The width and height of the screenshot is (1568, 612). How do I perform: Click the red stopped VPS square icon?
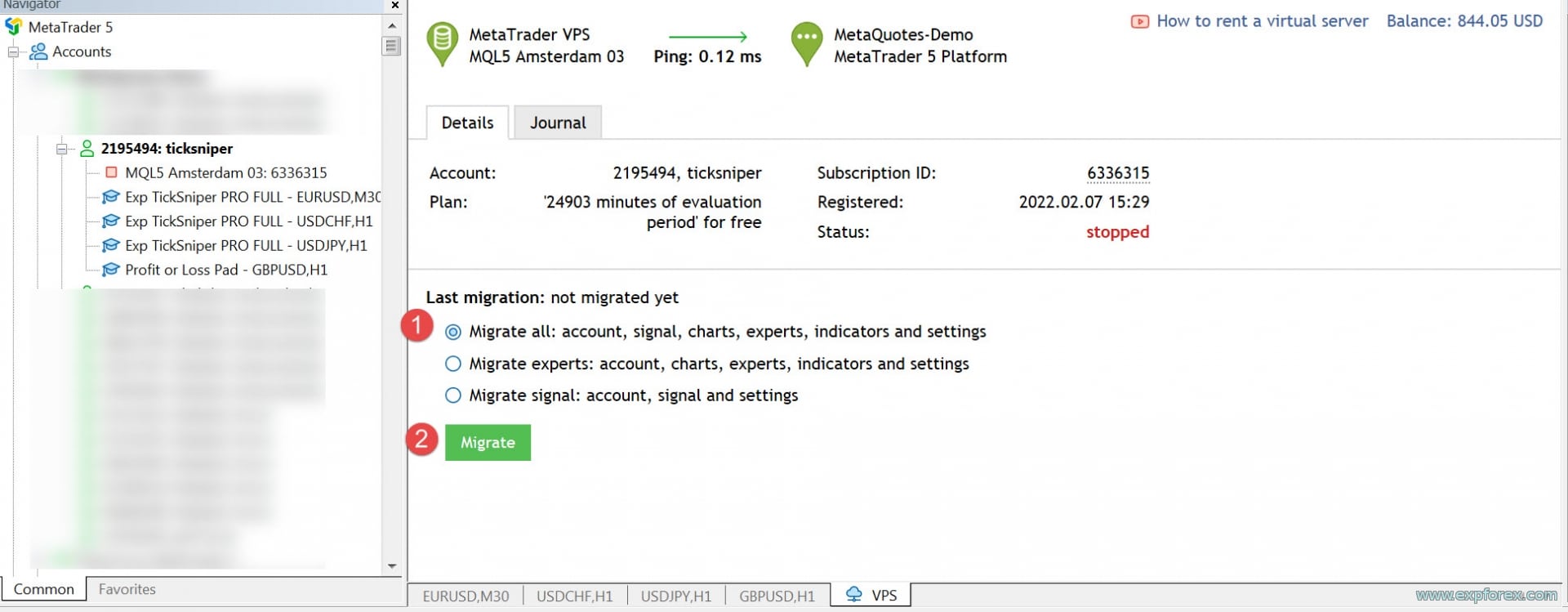point(112,172)
